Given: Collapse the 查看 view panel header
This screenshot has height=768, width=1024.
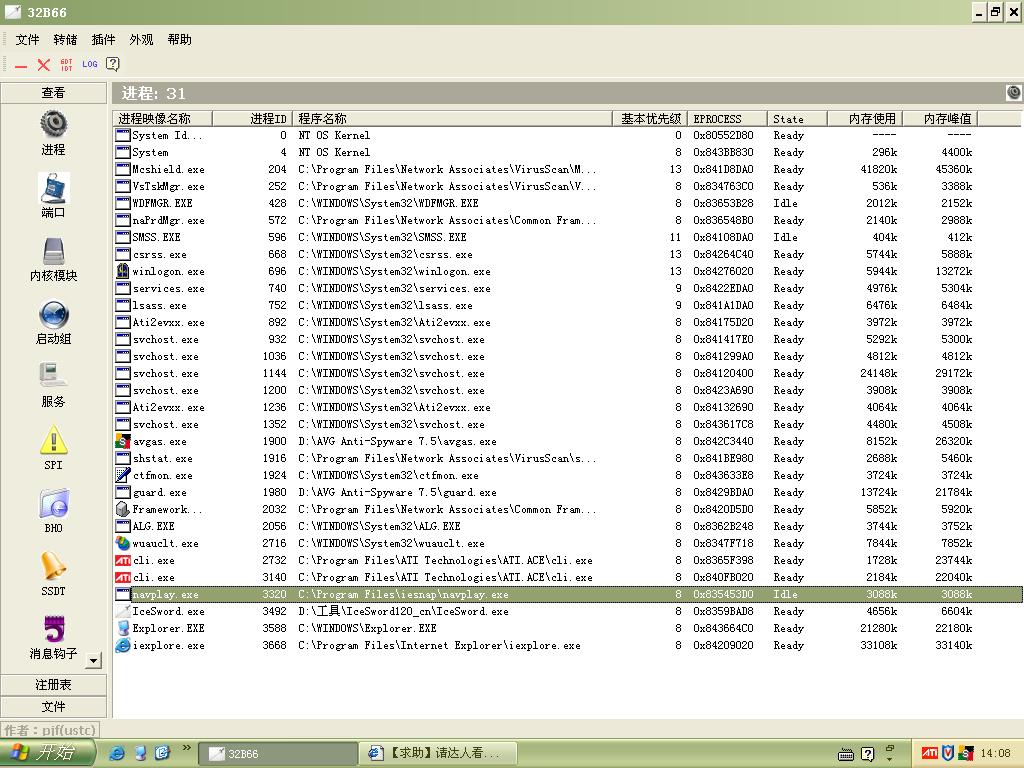Looking at the screenshot, I should pyautogui.click(x=53, y=93).
